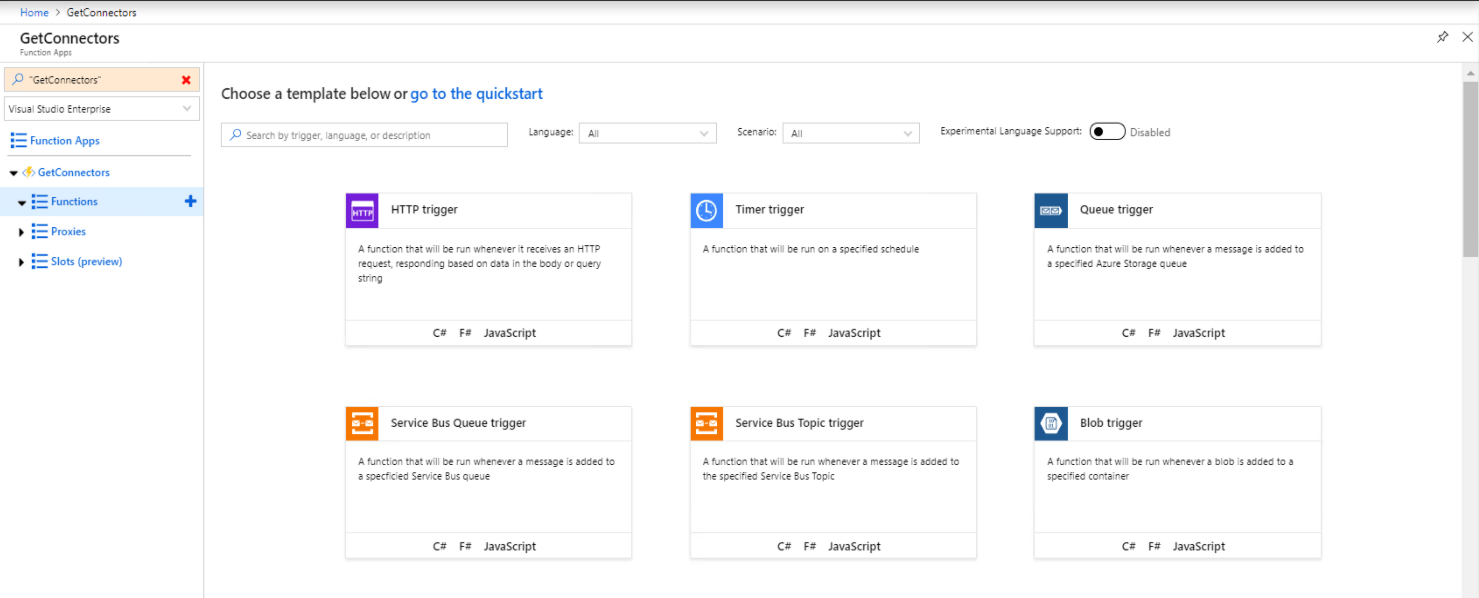Choose F# for Service Bus Topic trigger
Screen dimensions: 1479x598
point(810,546)
